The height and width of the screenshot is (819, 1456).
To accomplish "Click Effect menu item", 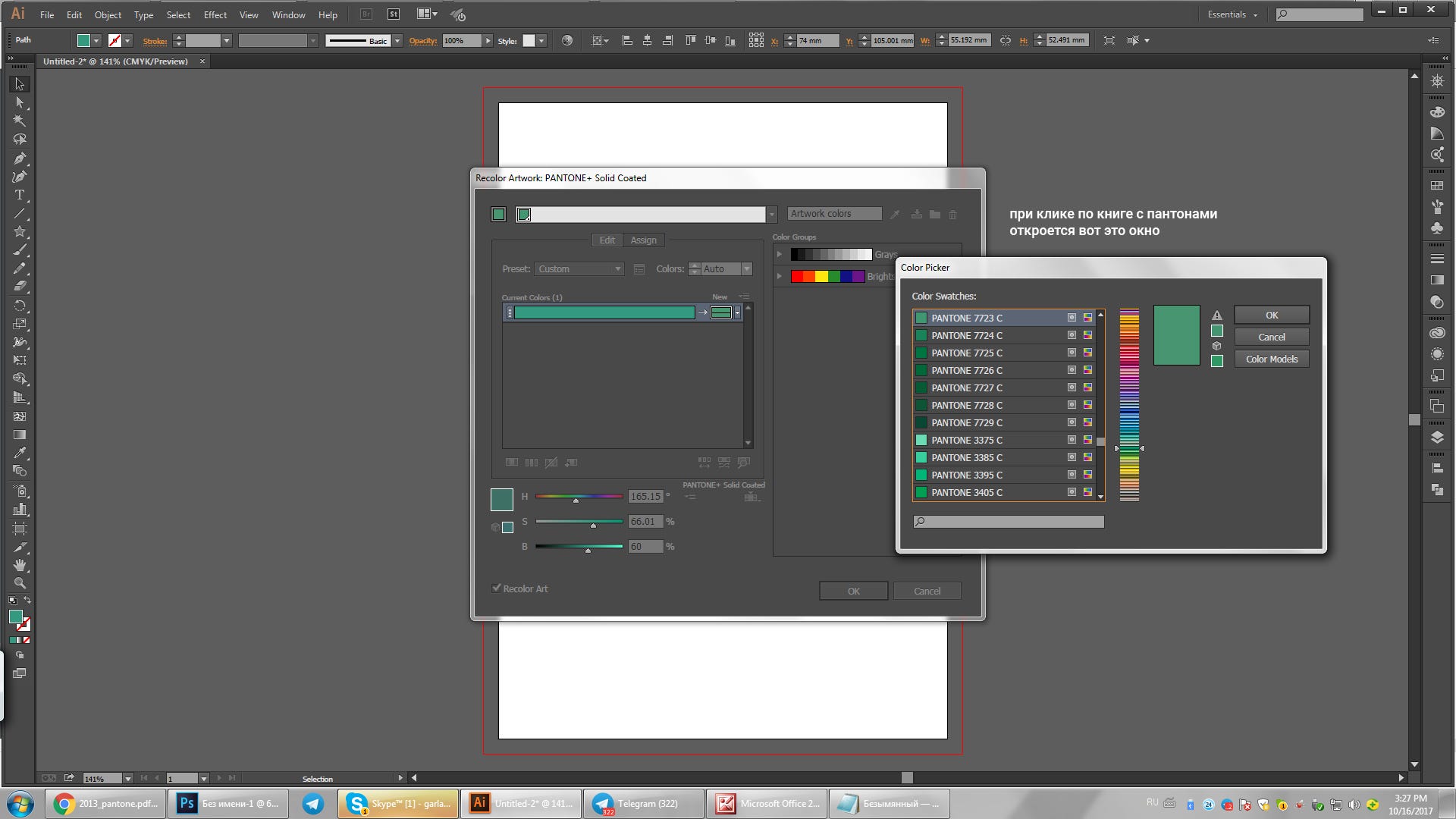I will 213,14.
